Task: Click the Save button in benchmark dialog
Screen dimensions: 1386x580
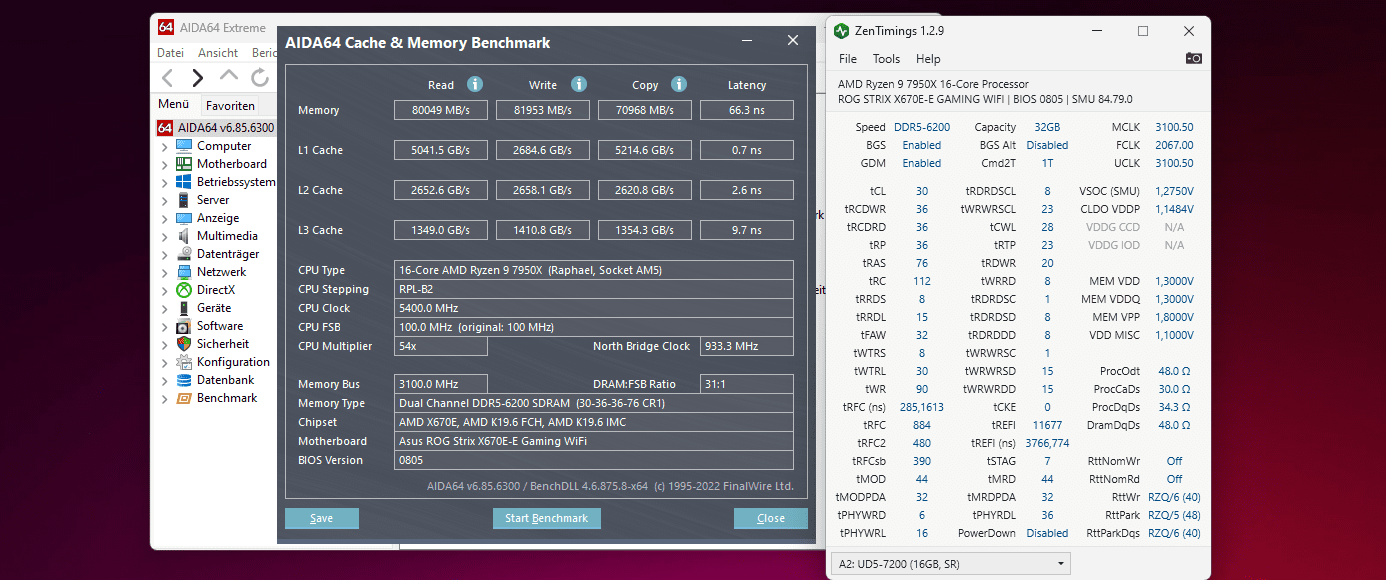Action: coord(322,518)
